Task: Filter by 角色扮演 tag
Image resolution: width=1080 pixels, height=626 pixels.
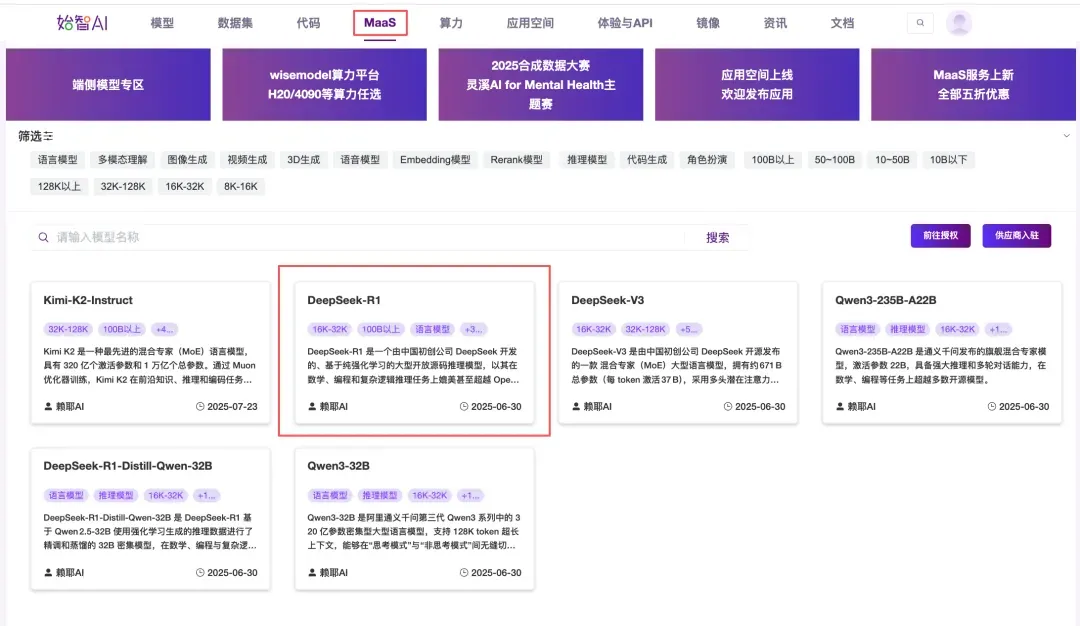Action: [x=707, y=160]
